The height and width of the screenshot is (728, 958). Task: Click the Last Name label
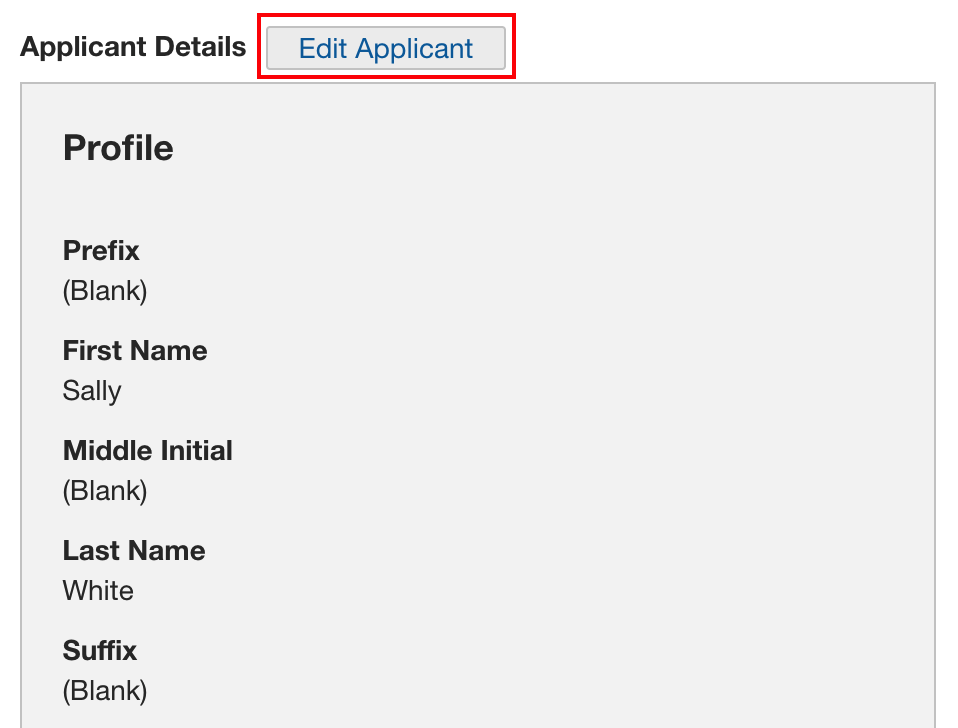134,551
